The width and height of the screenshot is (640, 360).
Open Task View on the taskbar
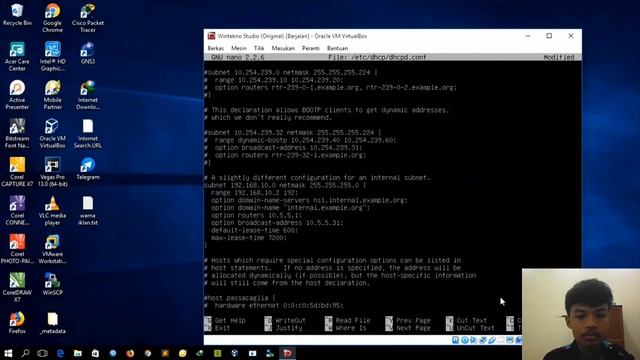click(42, 353)
